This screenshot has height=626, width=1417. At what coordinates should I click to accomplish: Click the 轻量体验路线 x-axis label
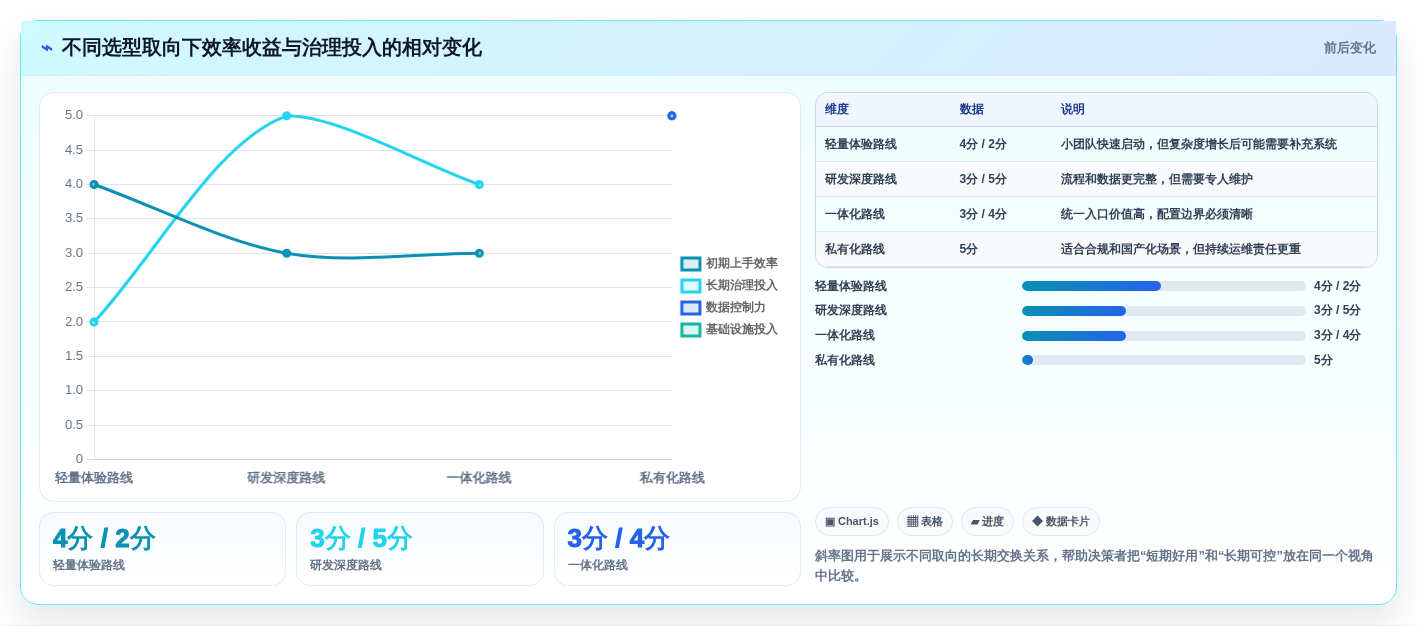pos(94,478)
